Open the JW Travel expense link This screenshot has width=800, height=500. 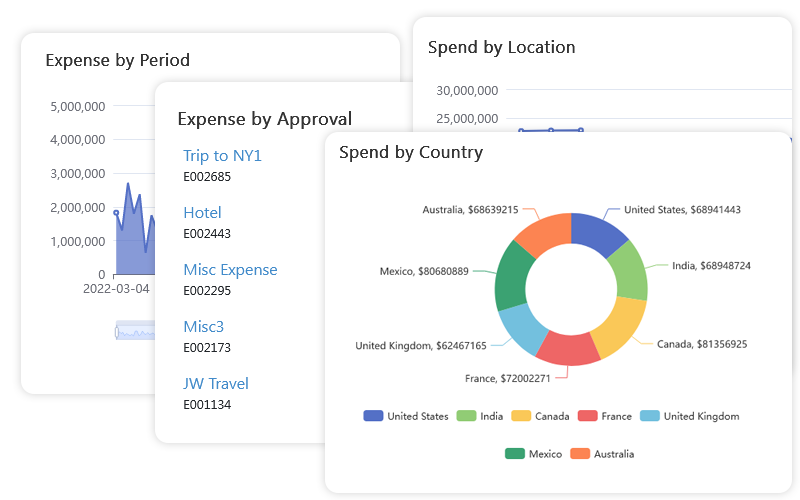tap(216, 384)
